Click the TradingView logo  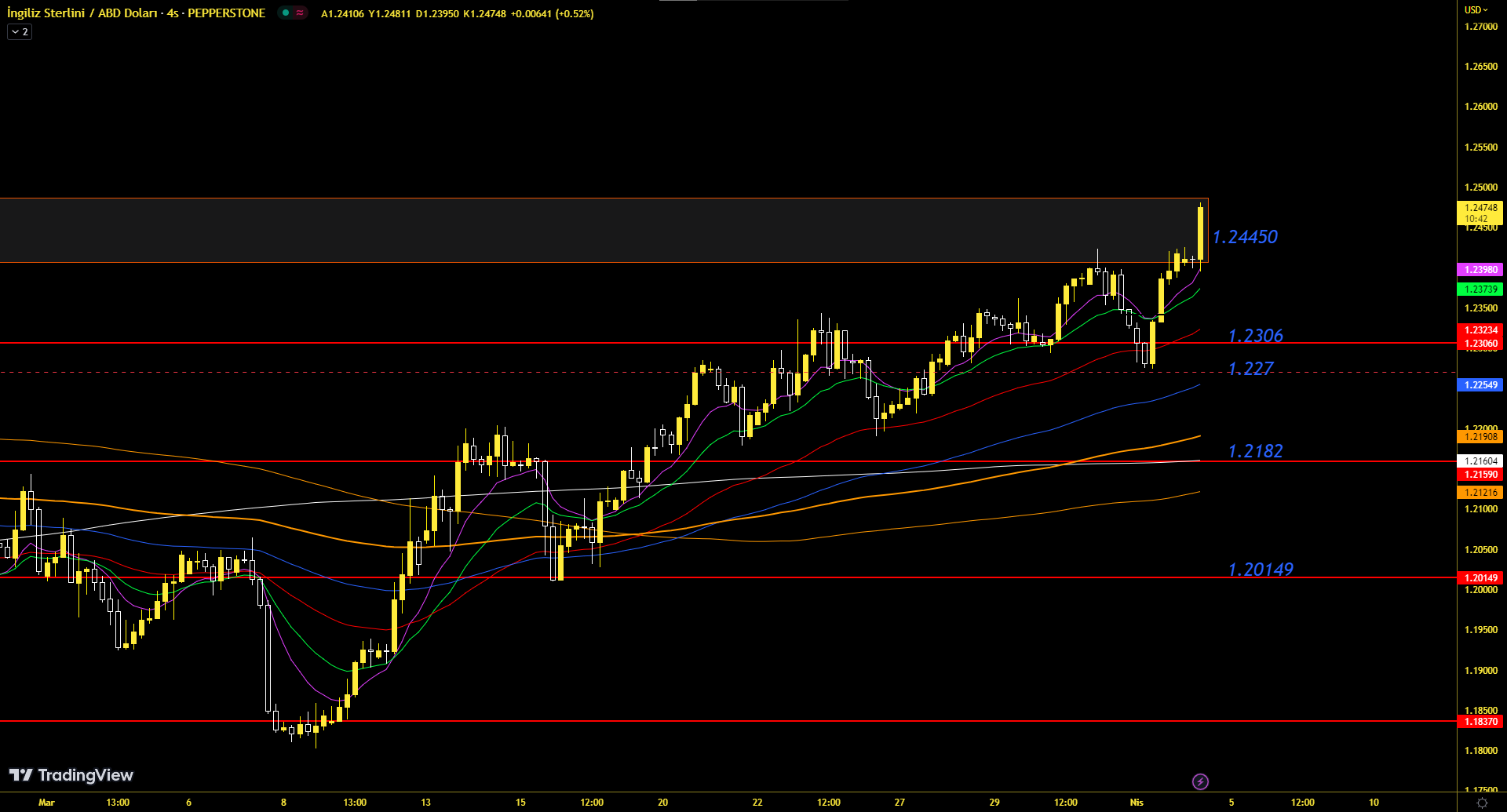(71, 775)
